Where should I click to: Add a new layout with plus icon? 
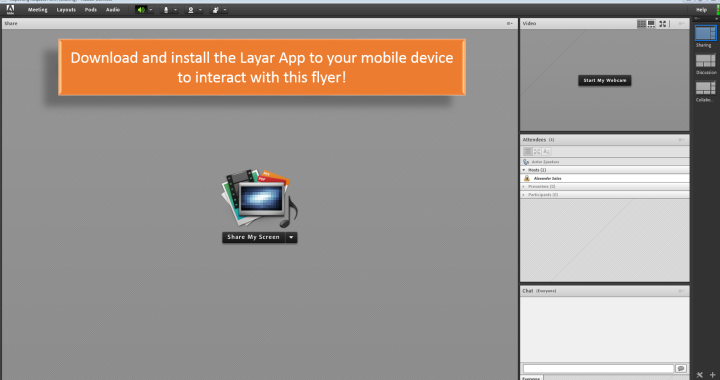tap(712, 375)
